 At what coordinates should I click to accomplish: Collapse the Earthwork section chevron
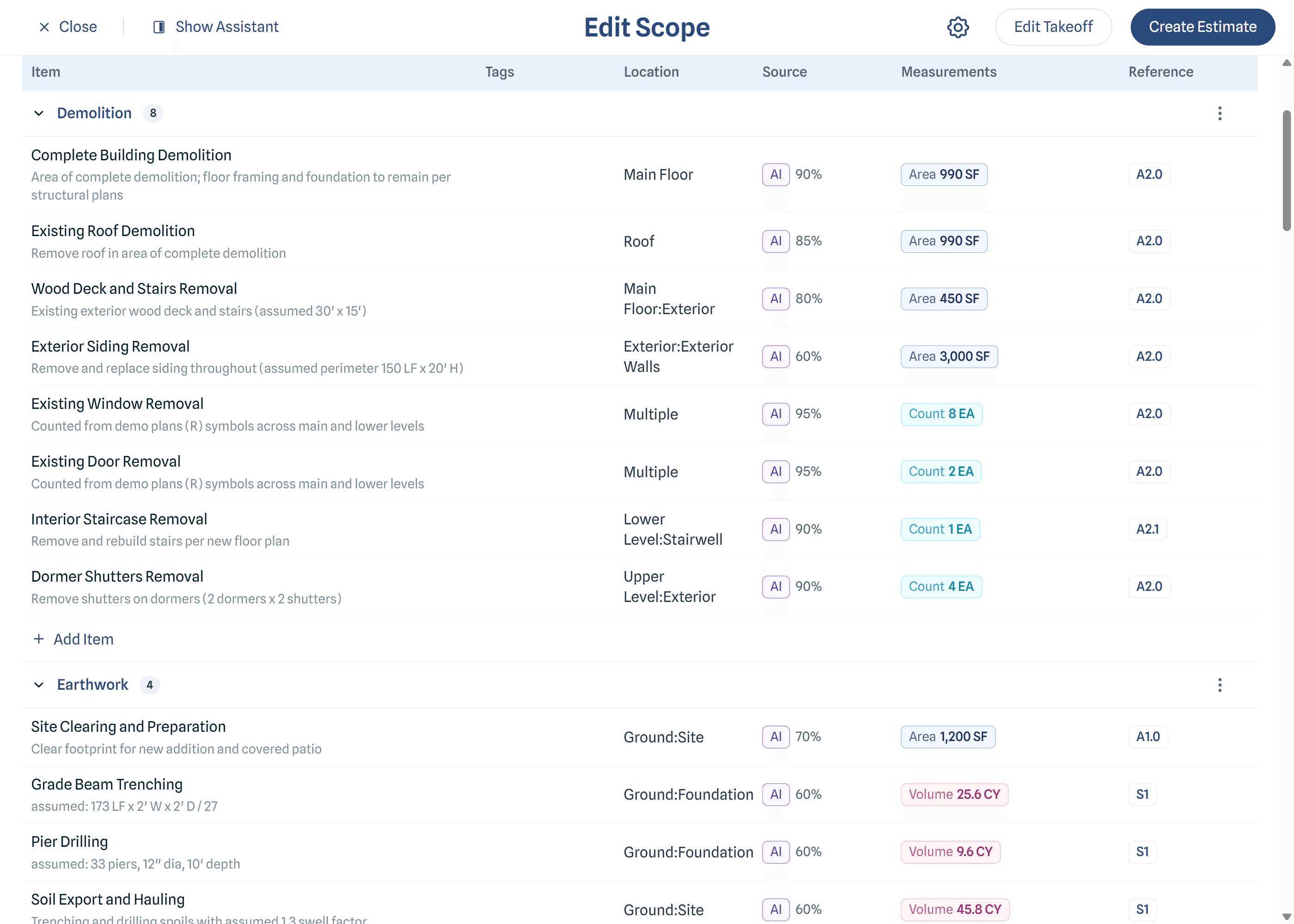point(39,685)
